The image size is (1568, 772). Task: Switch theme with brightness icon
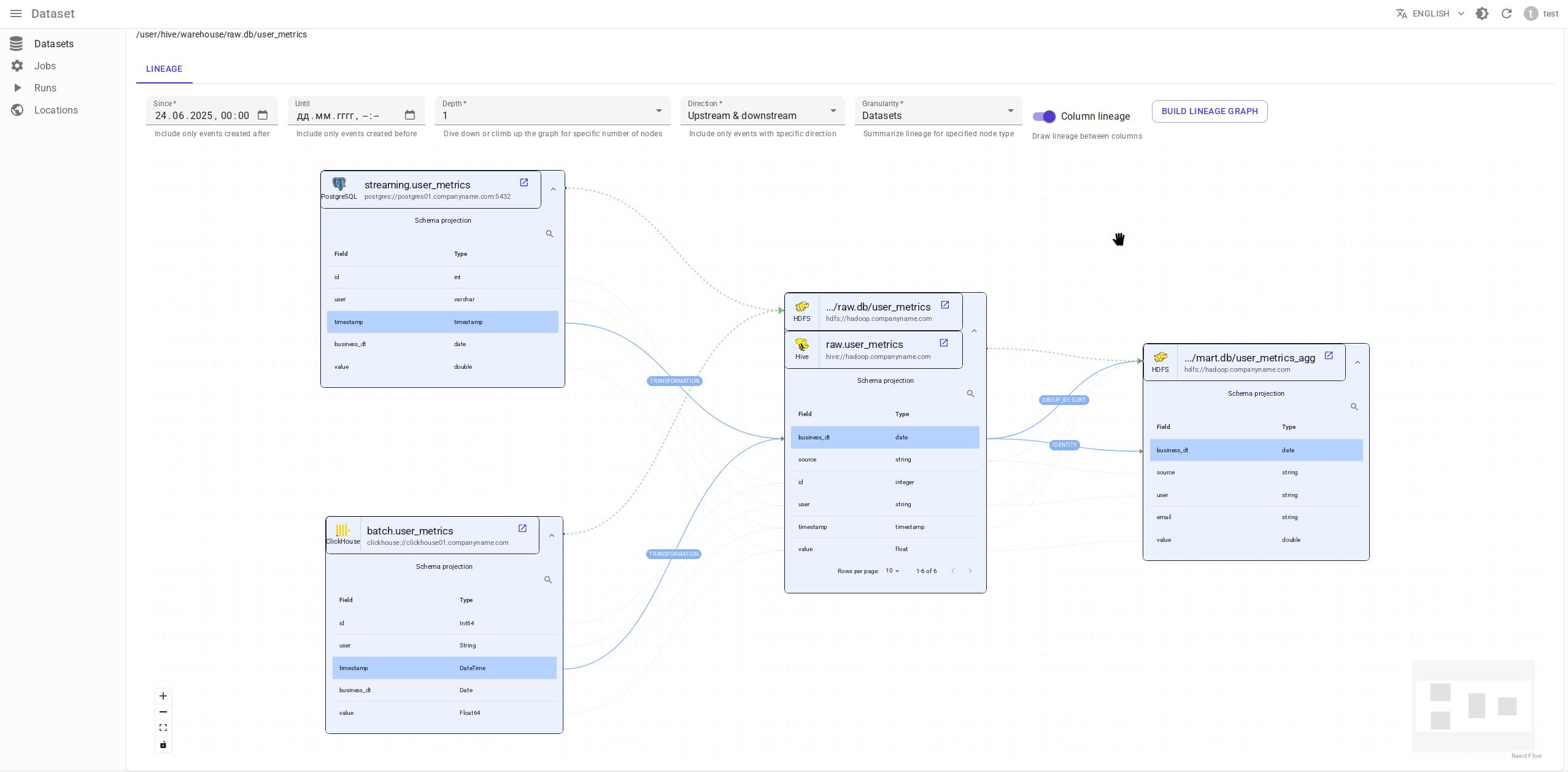(1482, 14)
